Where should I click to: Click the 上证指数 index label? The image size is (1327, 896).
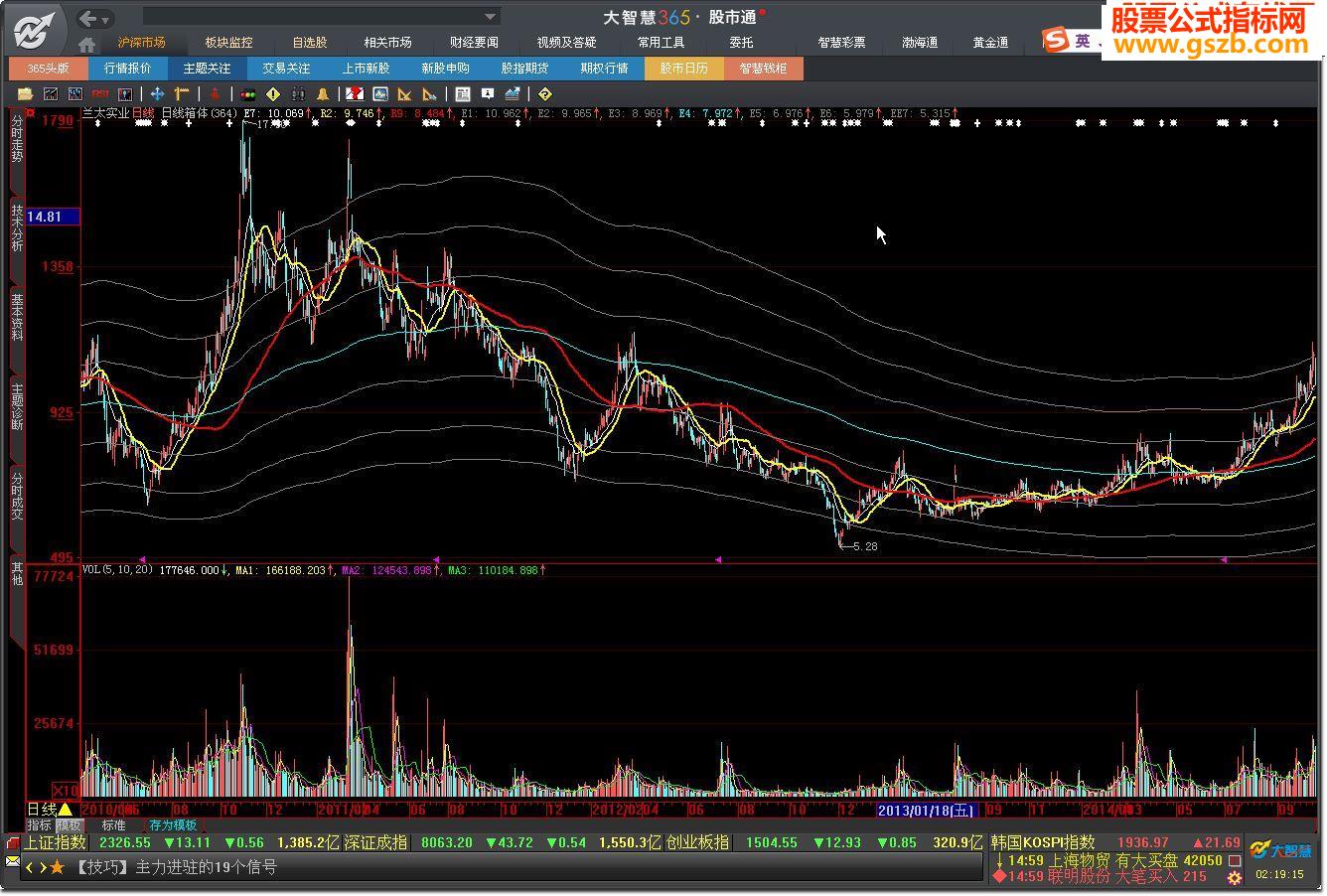pos(55,842)
